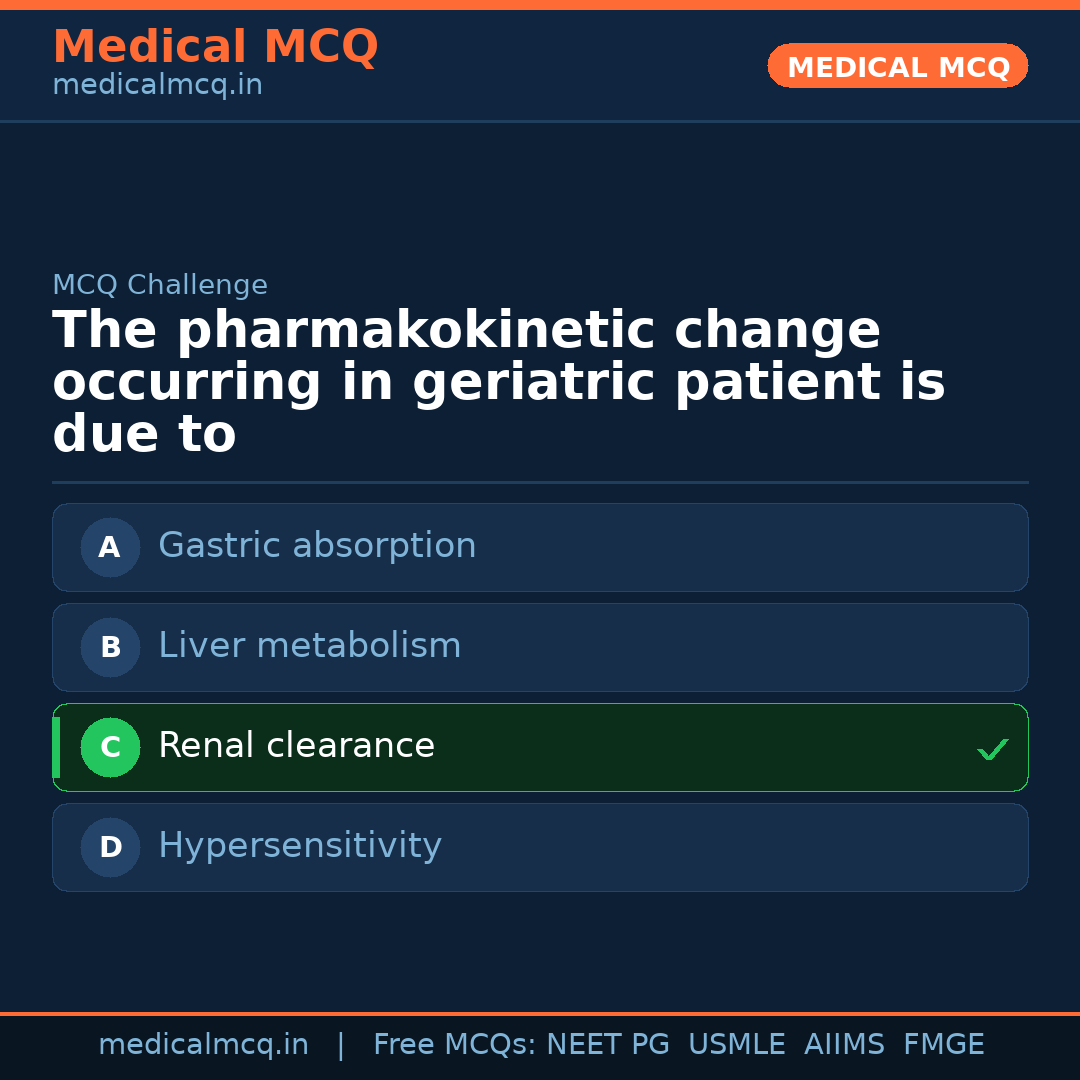This screenshot has height=1080, width=1080.
Task: Click the letter A circle icon
Action: (x=110, y=547)
